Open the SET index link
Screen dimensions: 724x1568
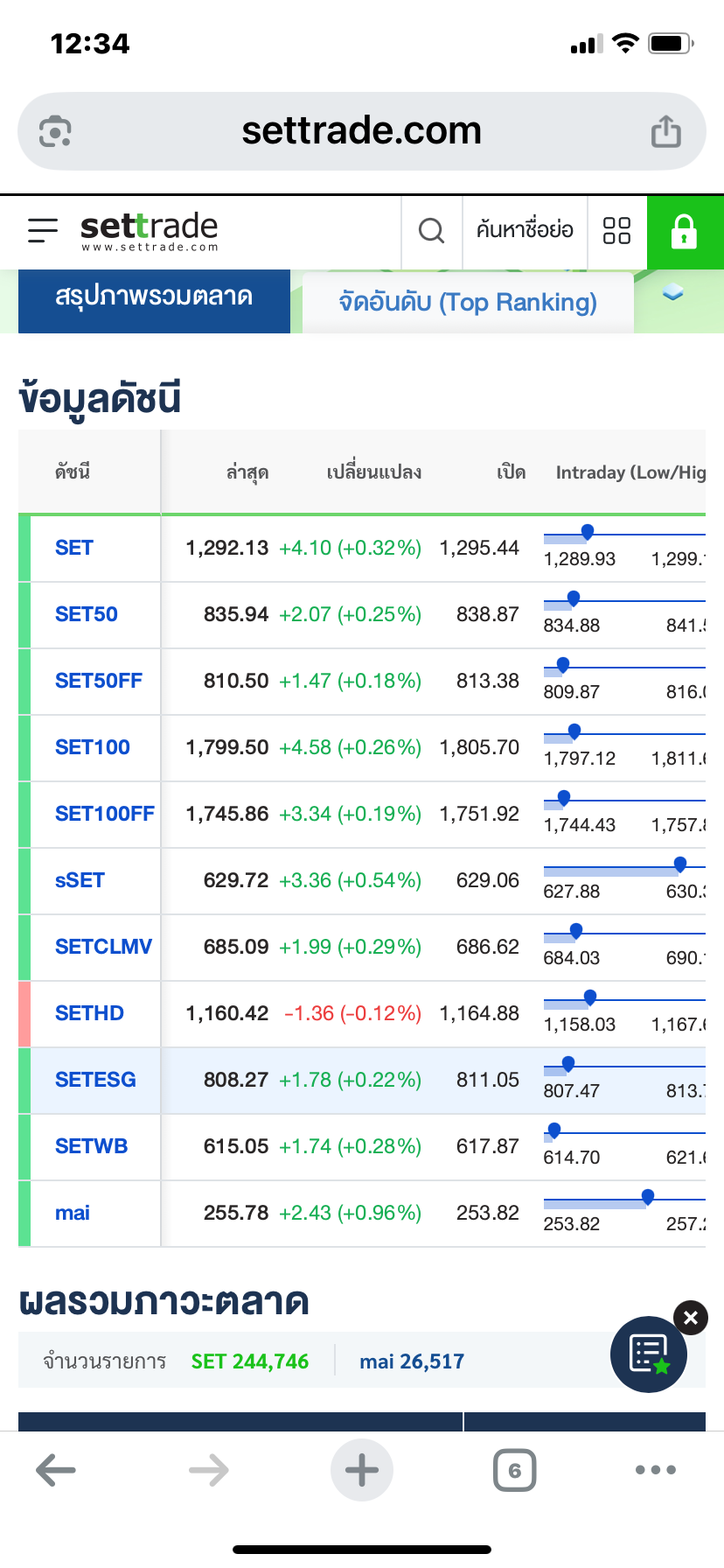tap(74, 548)
